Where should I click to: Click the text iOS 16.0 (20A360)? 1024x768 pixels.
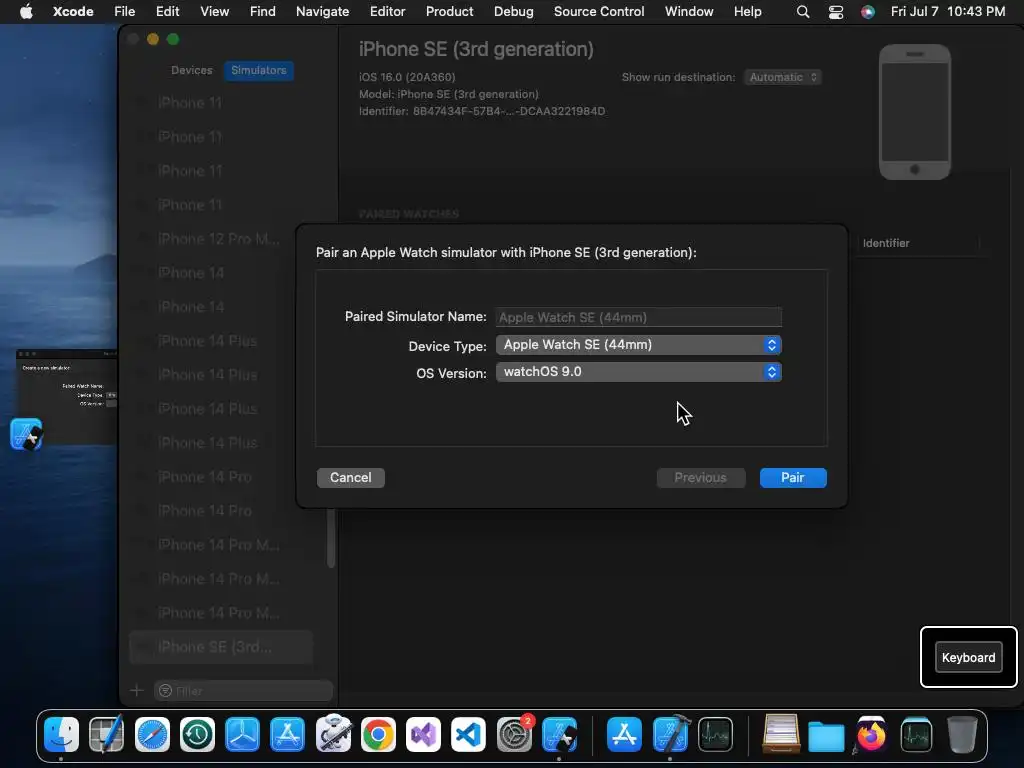pos(407,77)
